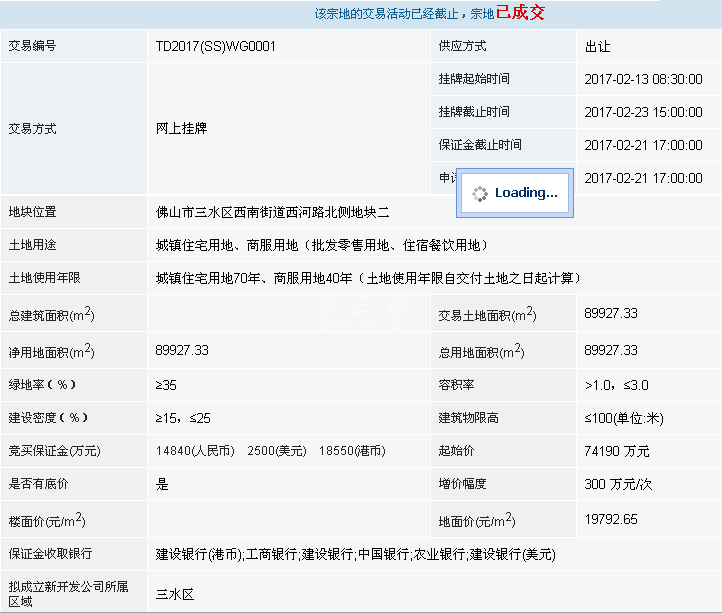Click the listing end time 2017-02-23 15:00:00
Image resolution: width=722 pixels, height=613 pixels.
643,112
